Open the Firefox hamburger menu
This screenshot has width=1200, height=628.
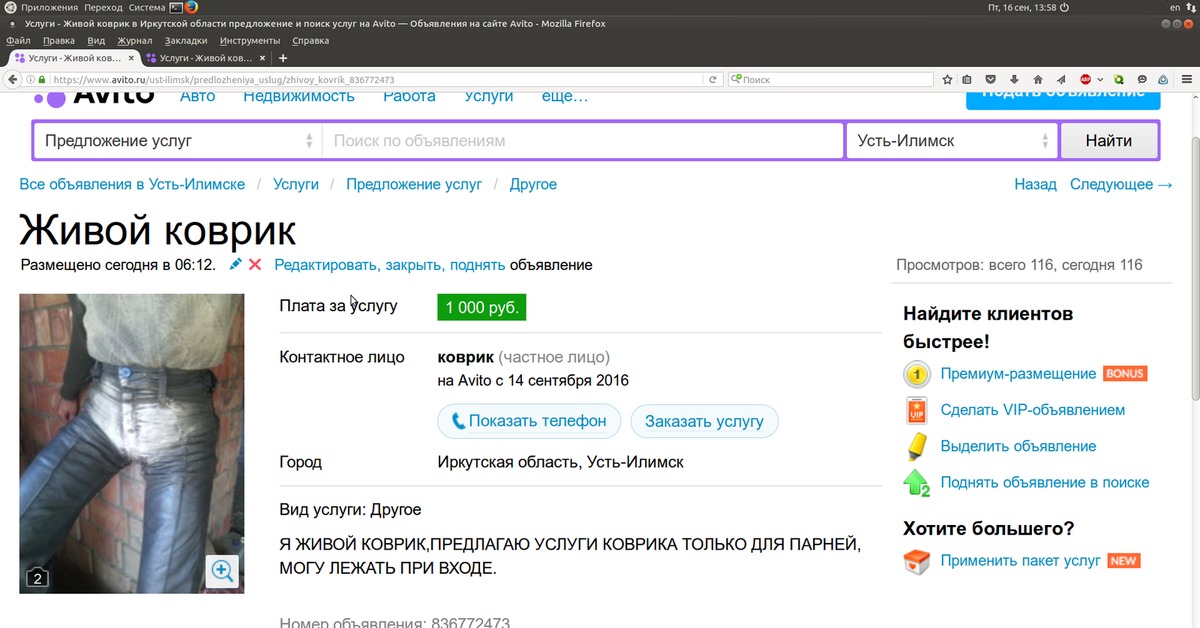[x=1187, y=79]
